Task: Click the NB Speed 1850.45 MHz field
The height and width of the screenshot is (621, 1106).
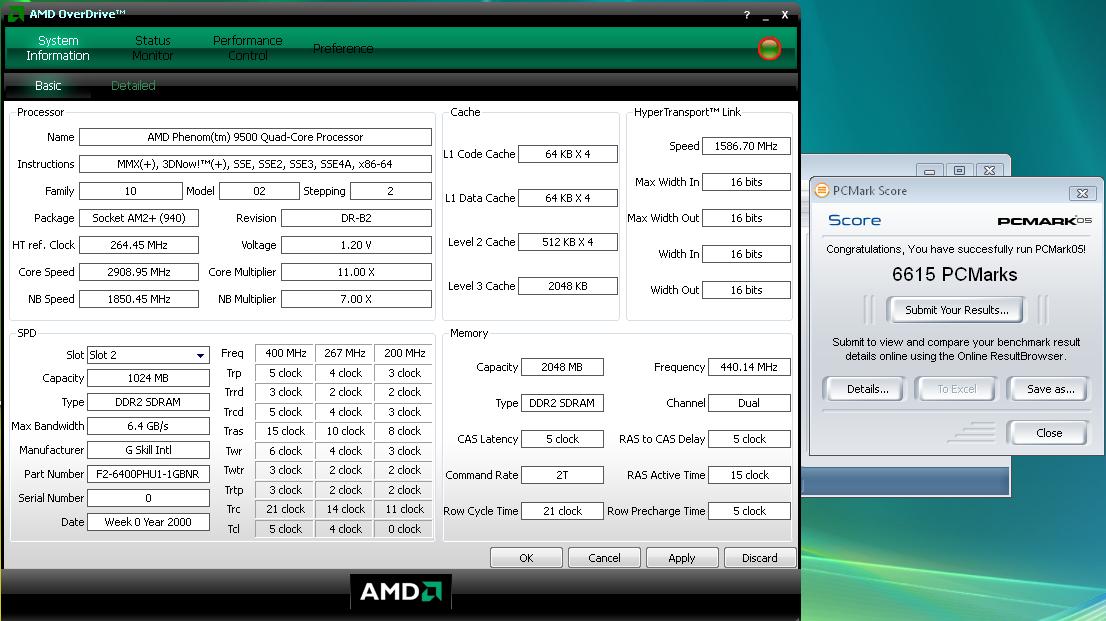Action: point(139,299)
